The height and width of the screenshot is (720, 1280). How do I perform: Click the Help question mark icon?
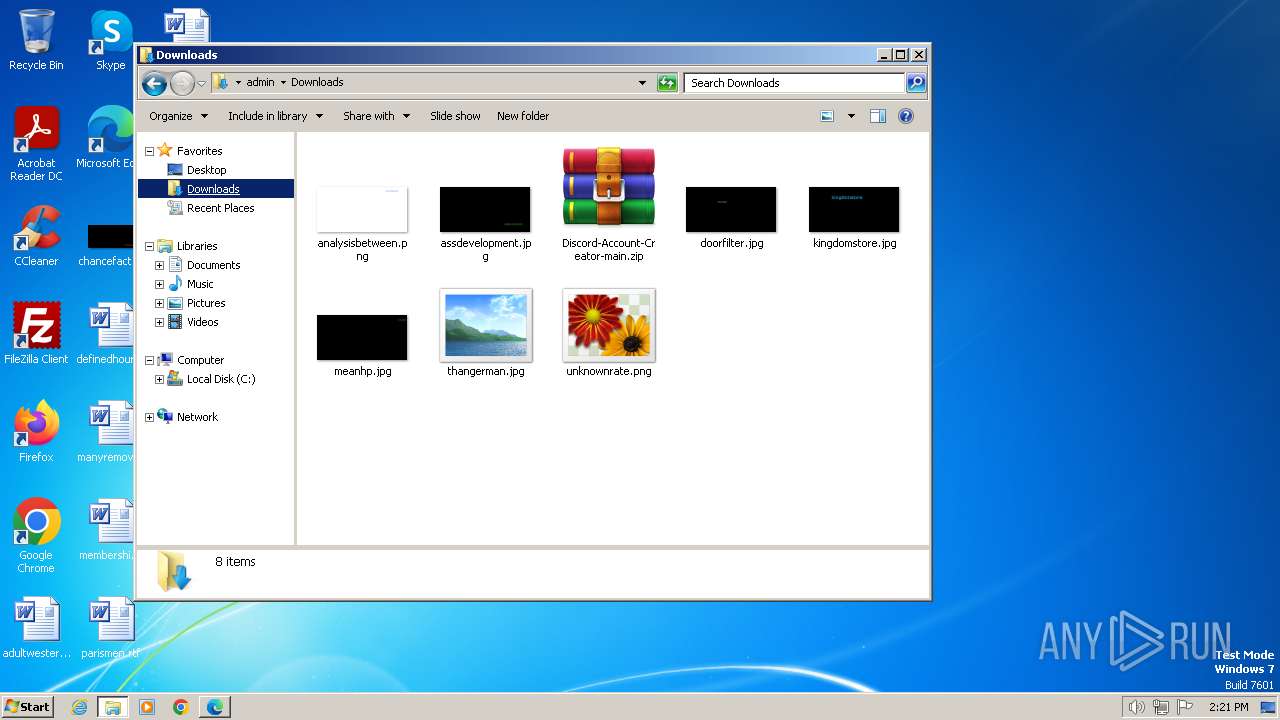pos(906,116)
